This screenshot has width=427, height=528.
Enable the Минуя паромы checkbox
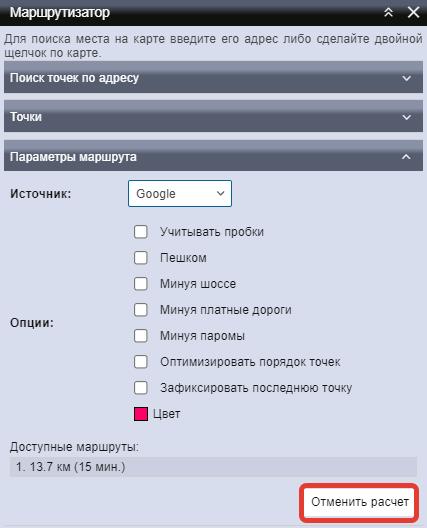140,336
